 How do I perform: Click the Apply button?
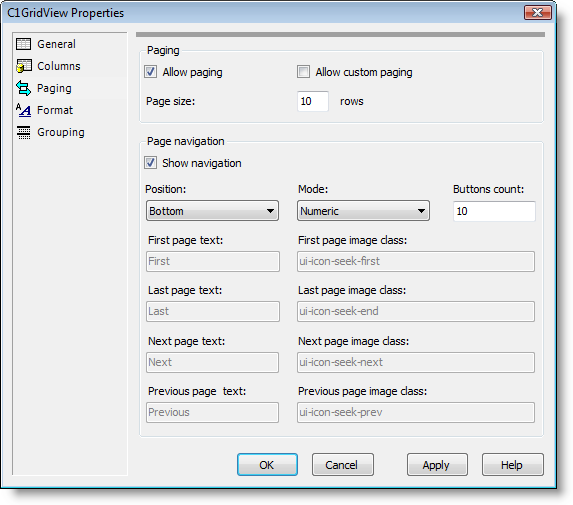437,465
